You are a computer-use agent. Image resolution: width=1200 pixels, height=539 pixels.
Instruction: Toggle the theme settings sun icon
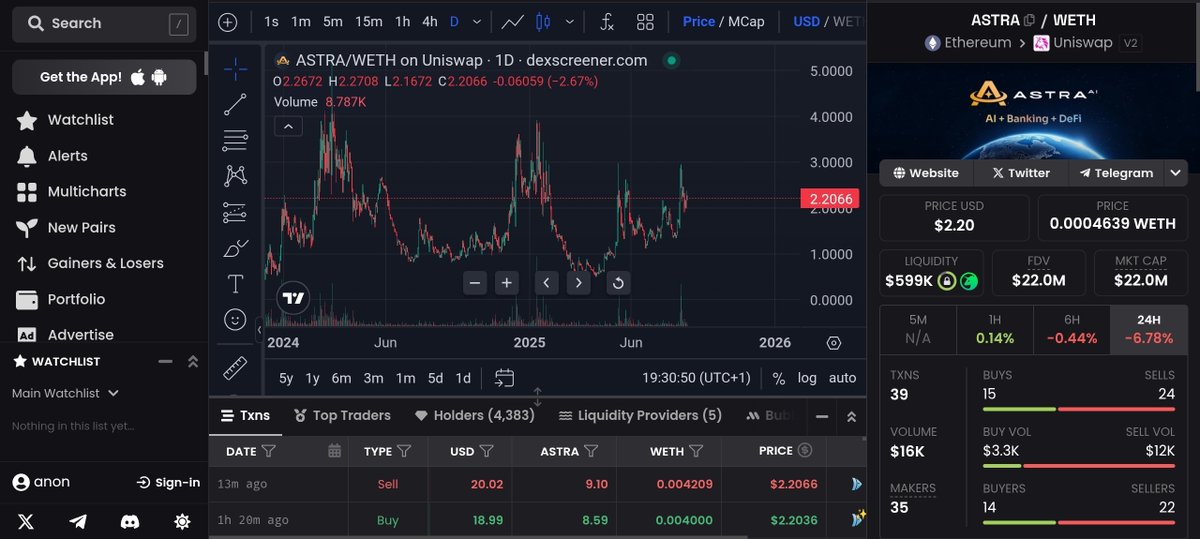click(x=182, y=522)
